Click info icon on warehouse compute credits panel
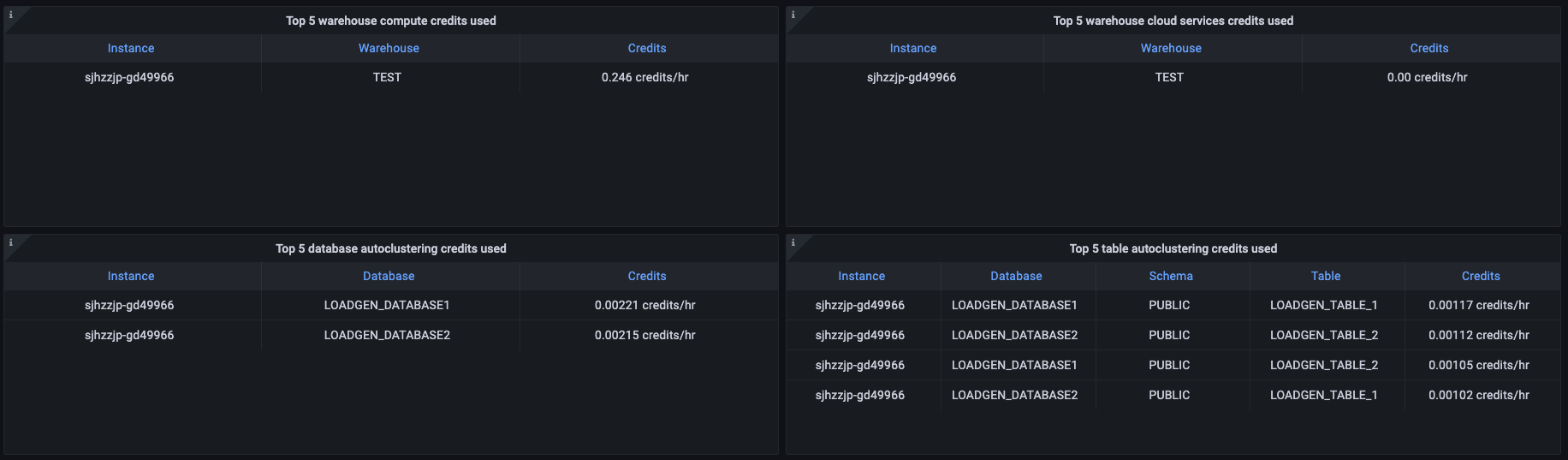The height and width of the screenshot is (460, 1568). pos(11,15)
